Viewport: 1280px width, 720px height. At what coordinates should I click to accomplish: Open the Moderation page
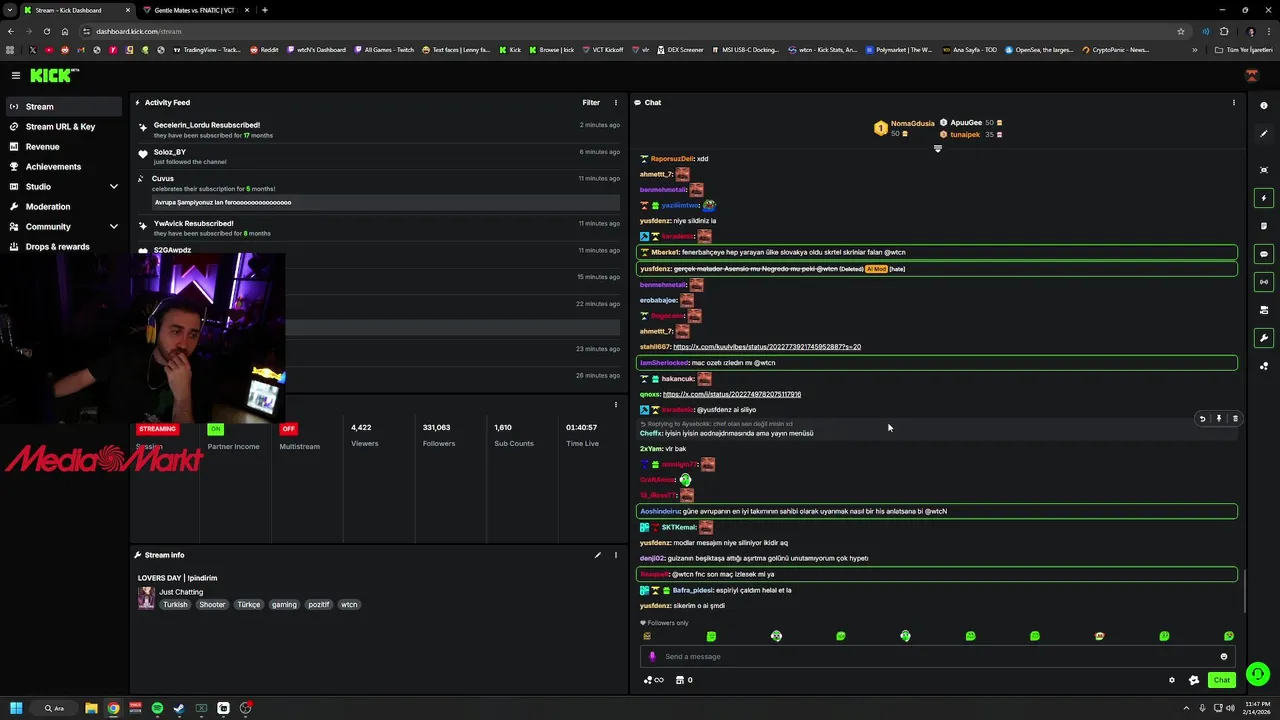pyautogui.click(x=64, y=206)
